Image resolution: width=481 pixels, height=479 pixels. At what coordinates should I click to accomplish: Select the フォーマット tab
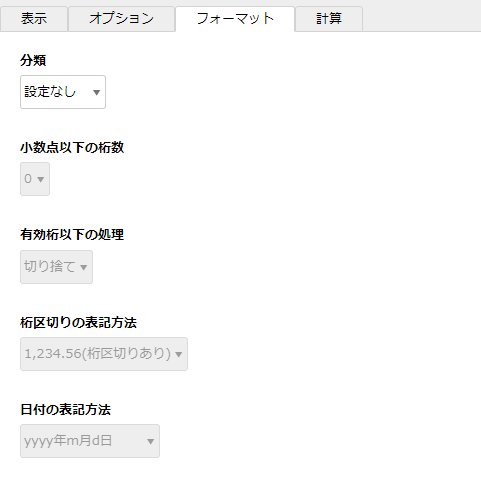(x=235, y=19)
